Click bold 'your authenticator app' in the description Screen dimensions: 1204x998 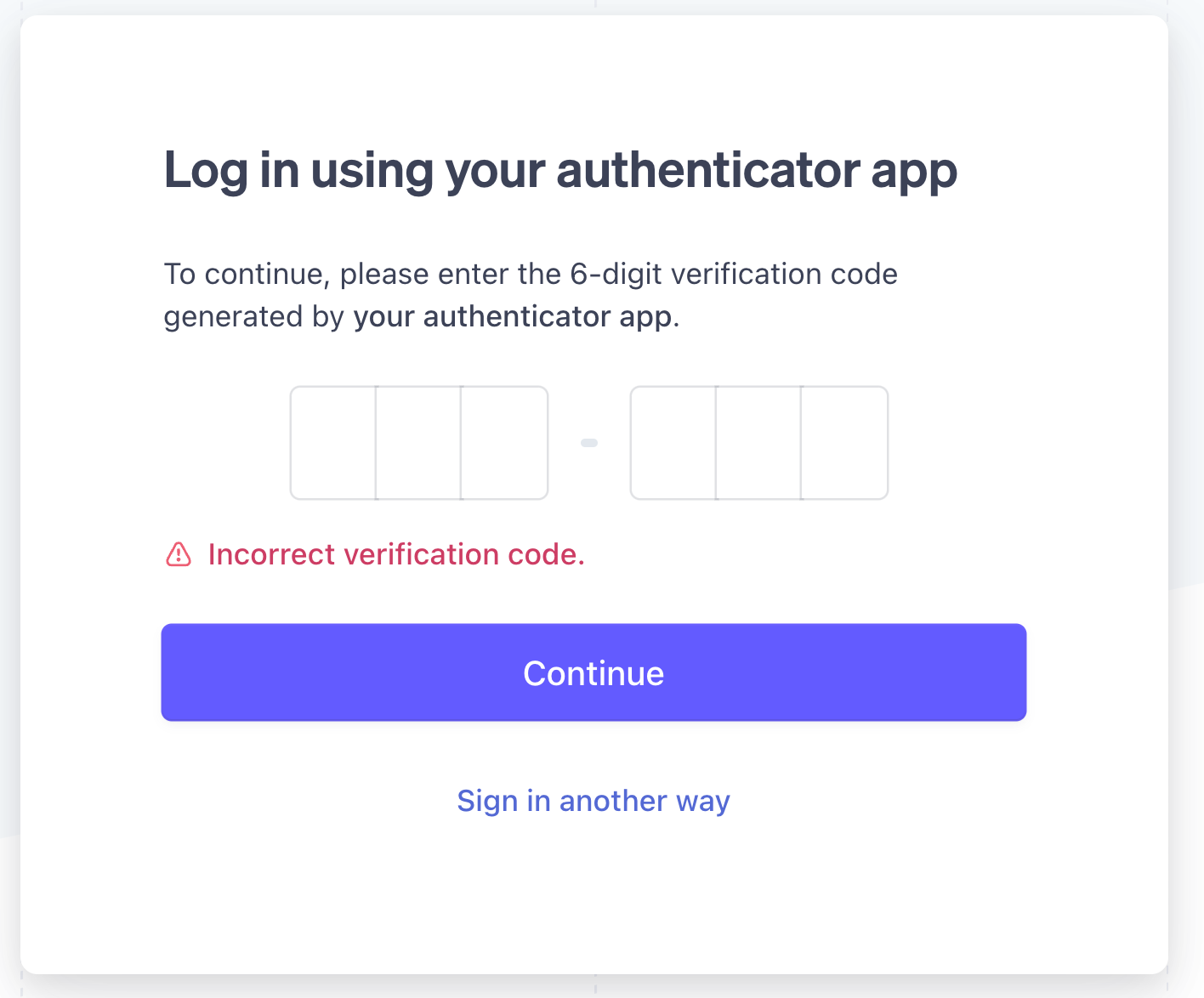point(513,316)
